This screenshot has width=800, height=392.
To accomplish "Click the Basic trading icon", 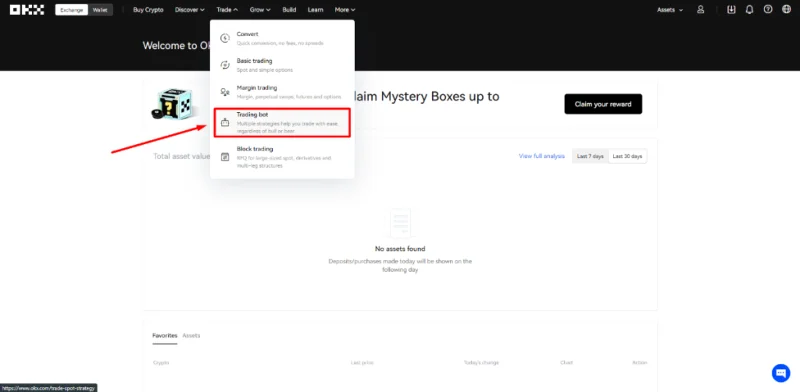I will point(225,65).
